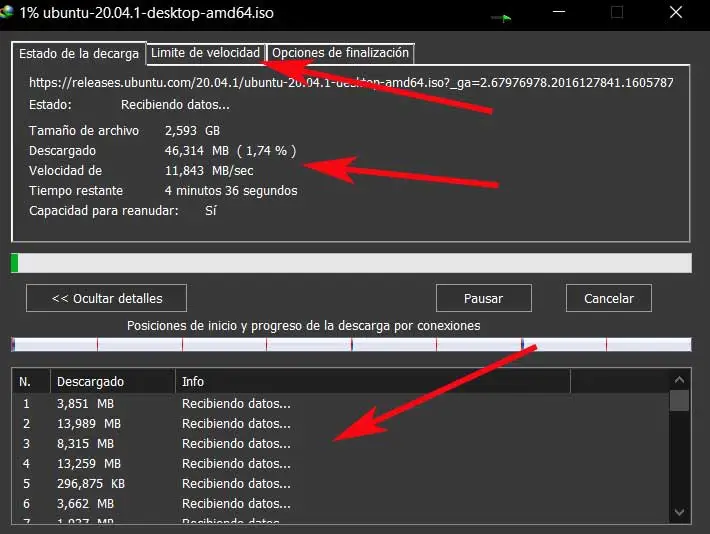Select connection row 6 with 3,662 MB
The width and height of the screenshot is (710, 534).
click(x=341, y=503)
